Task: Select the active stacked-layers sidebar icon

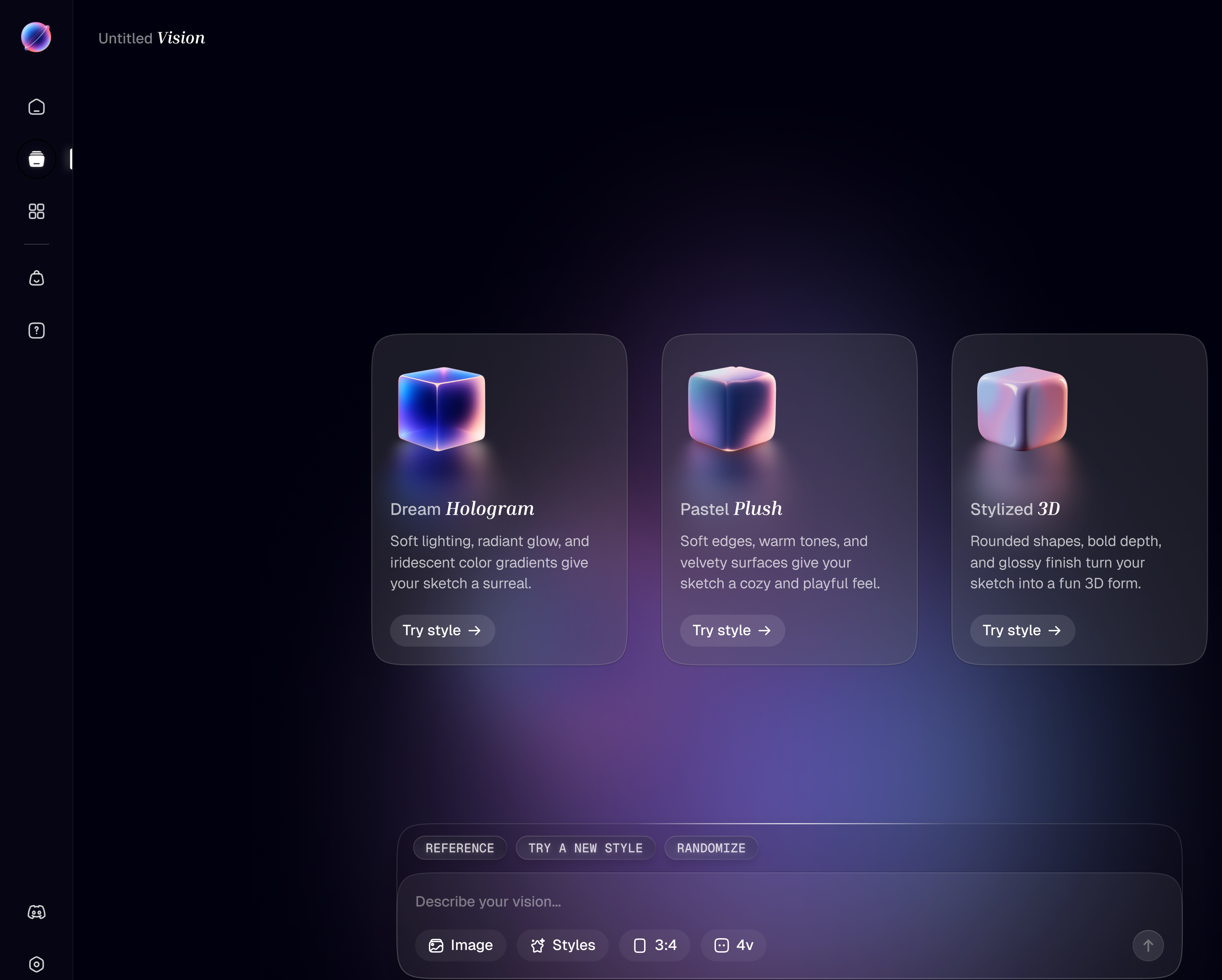Action: tap(36, 159)
